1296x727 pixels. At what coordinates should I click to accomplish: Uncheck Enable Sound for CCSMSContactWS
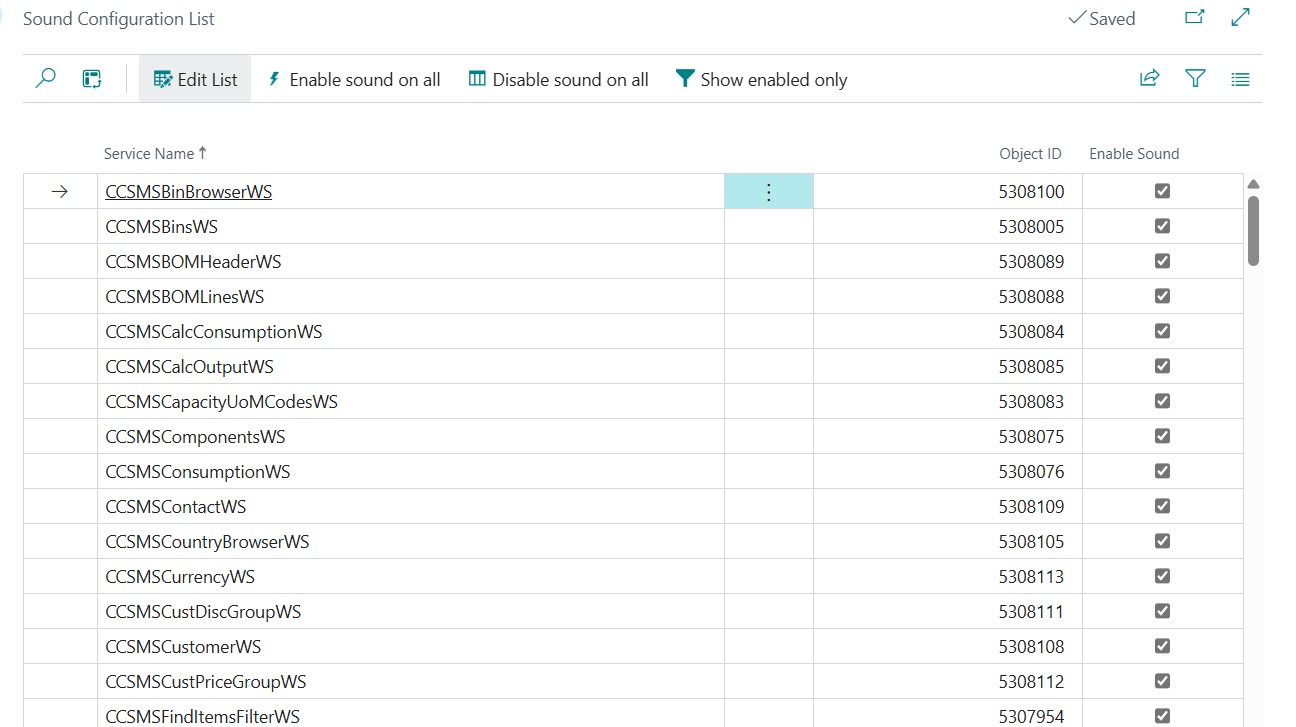tap(1162, 506)
